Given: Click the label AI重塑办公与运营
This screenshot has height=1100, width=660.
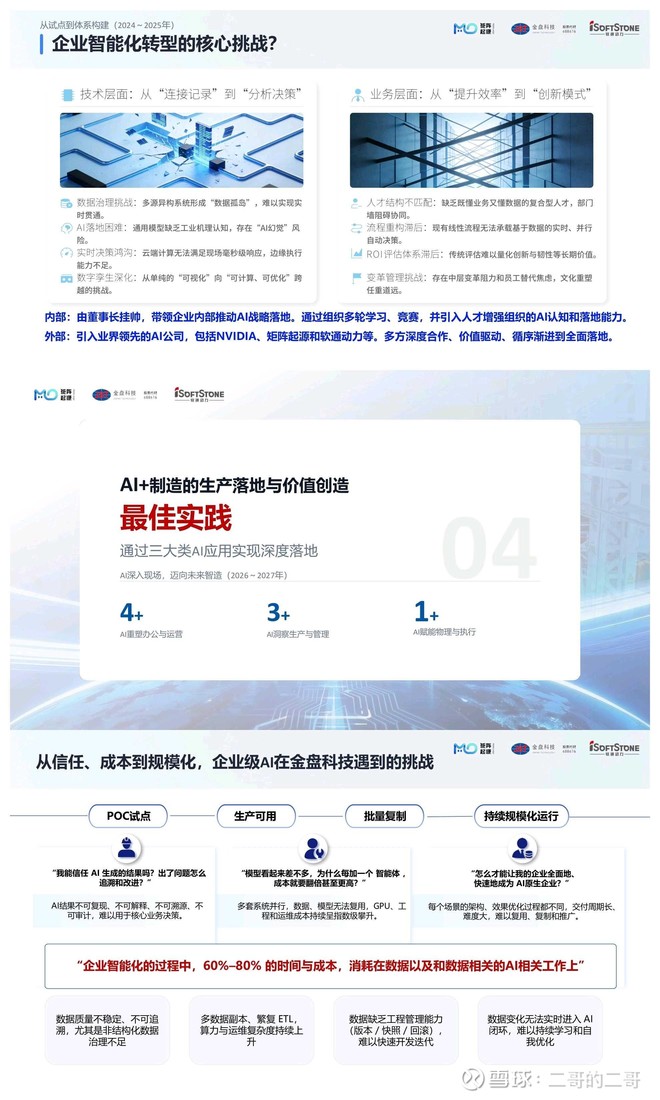Looking at the screenshot, I should pyautogui.click(x=151, y=634).
